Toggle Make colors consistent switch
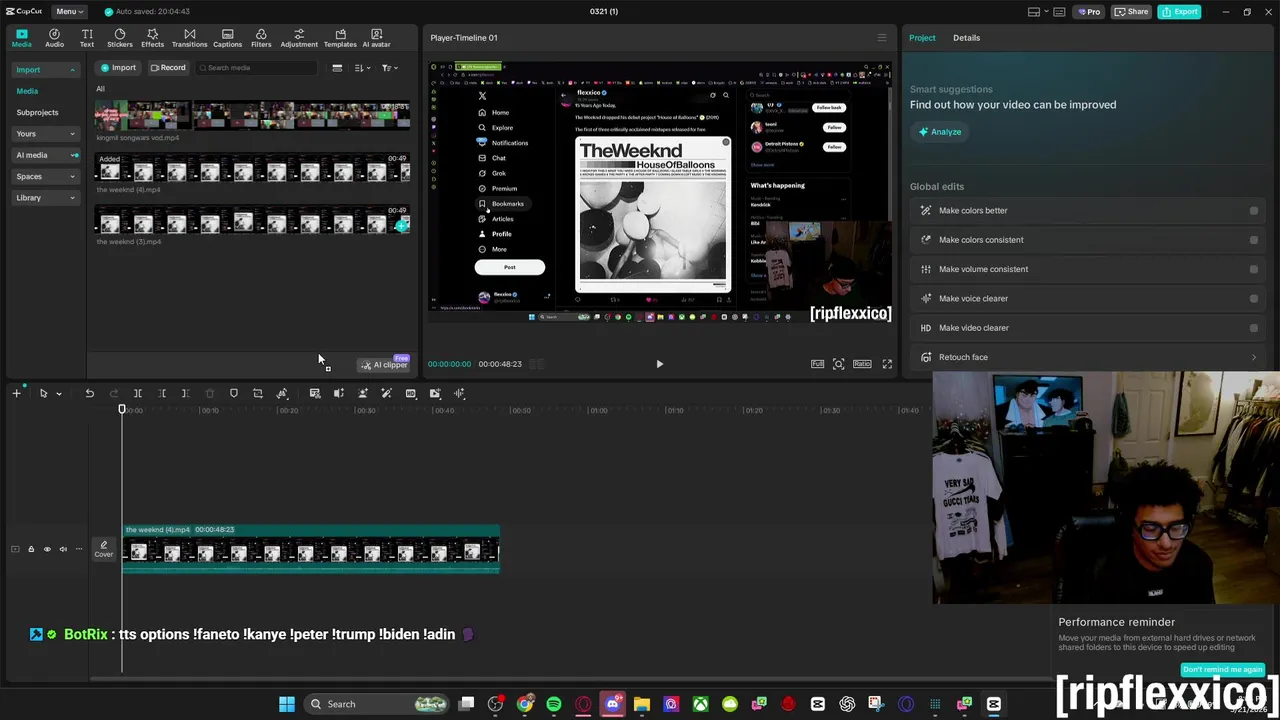The height and width of the screenshot is (720, 1280). click(x=1254, y=240)
